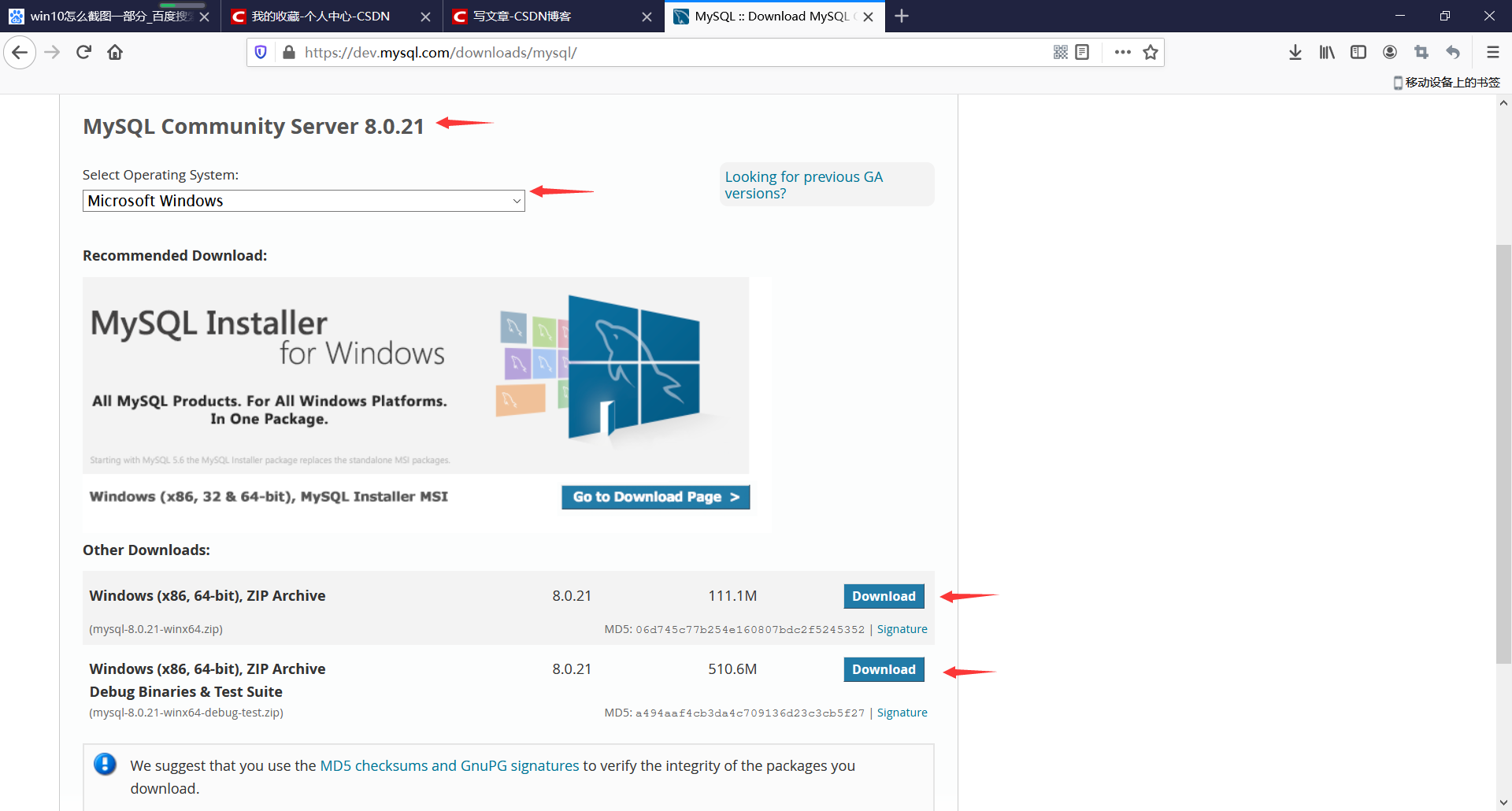Download the 111.1M ZIP Archive
This screenshot has width=1512, height=811.
pyautogui.click(x=884, y=596)
